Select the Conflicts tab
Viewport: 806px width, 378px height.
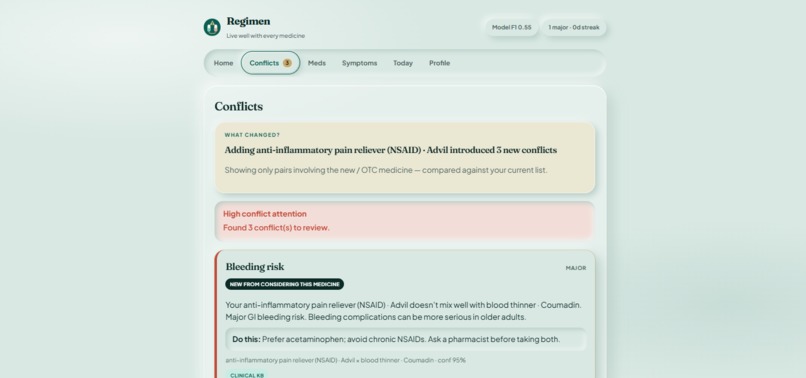270,63
